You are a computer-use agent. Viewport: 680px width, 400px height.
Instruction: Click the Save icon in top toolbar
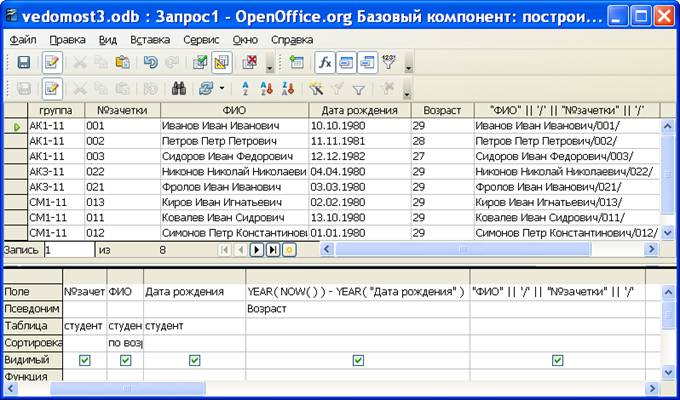pos(23,63)
